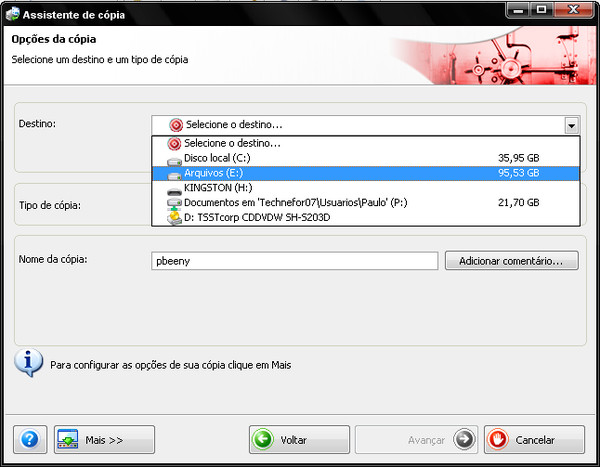This screenshot has width=600, height=467.
Task: Click inside the Nome da cópia field
Action: click(294, 261)
